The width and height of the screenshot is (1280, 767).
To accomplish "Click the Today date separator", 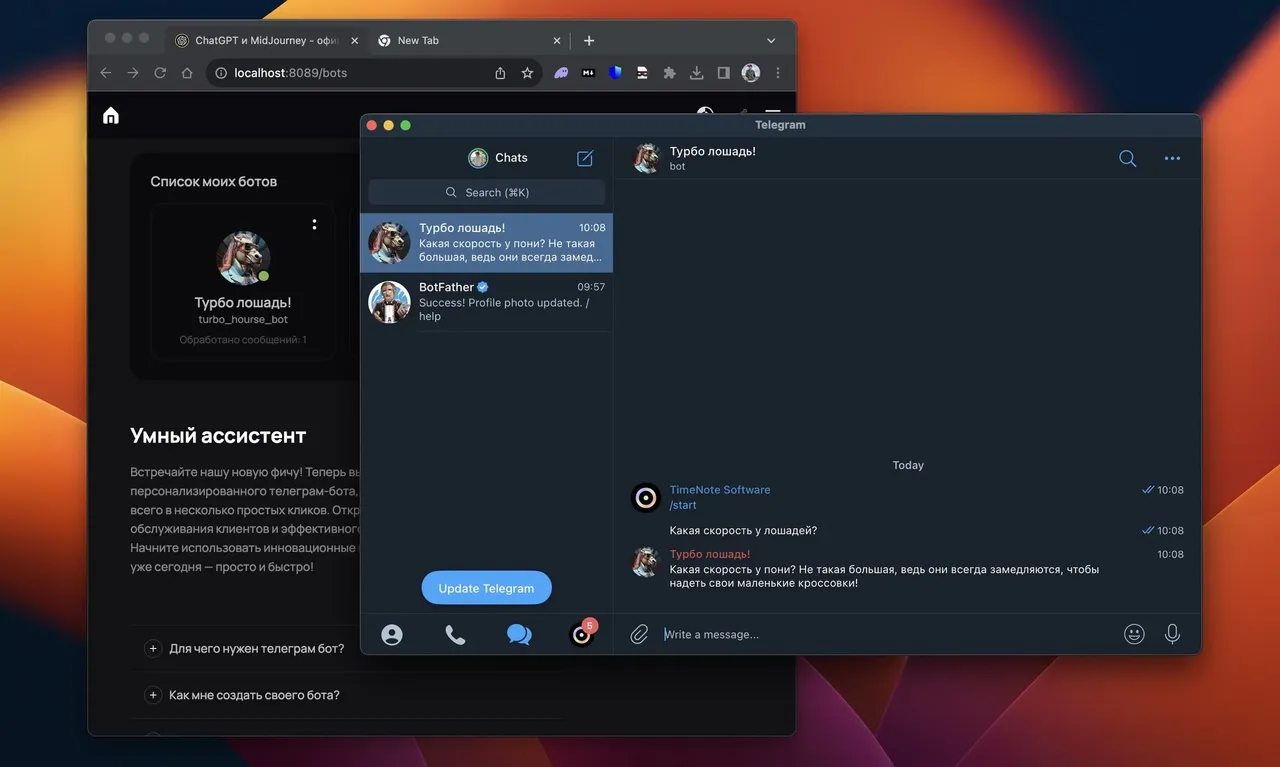I will click(x=908, y=465).
